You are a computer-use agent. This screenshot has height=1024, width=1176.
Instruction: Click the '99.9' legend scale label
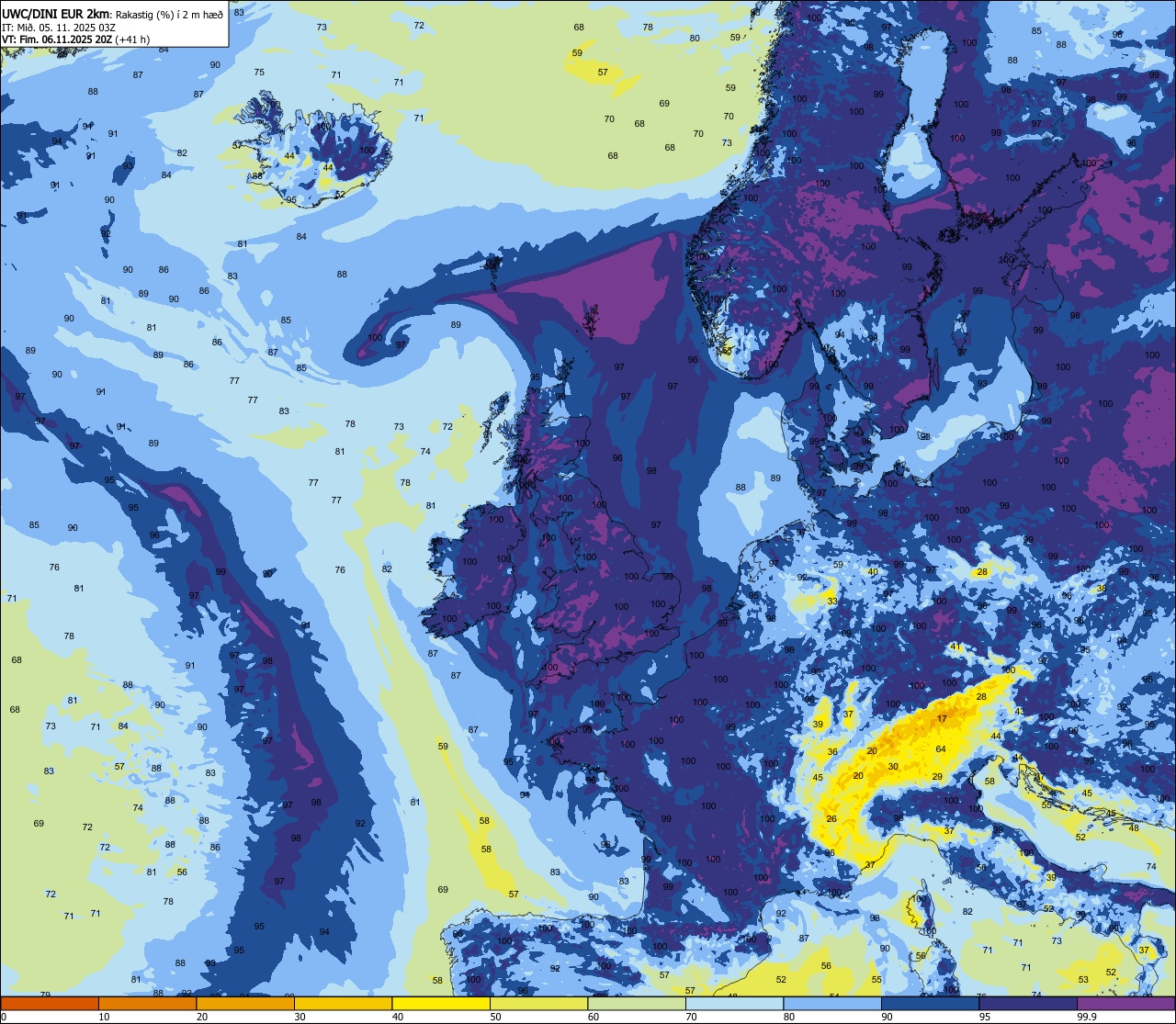coord(1086,1017)
